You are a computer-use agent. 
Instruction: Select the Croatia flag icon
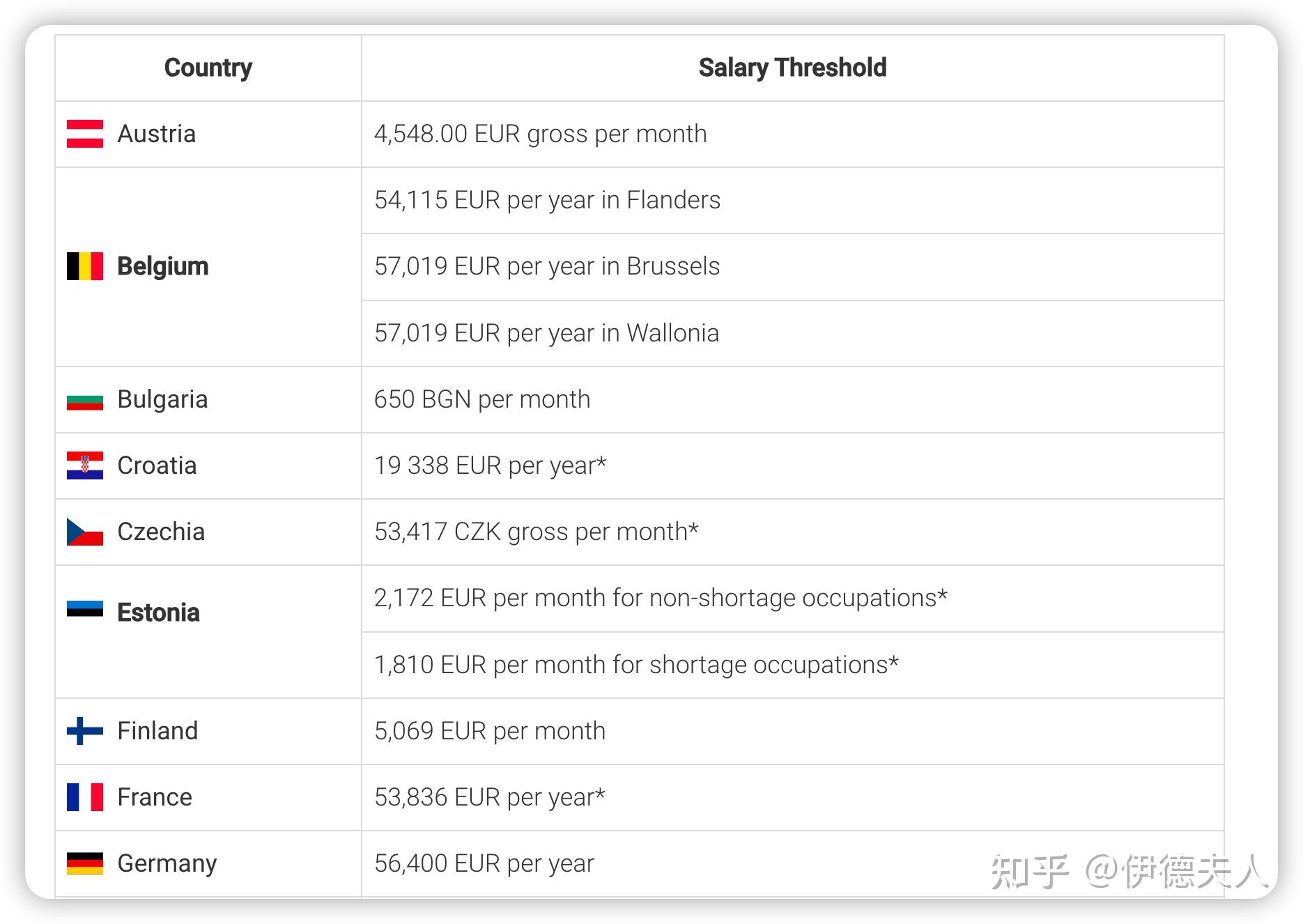tap(85, 465)
